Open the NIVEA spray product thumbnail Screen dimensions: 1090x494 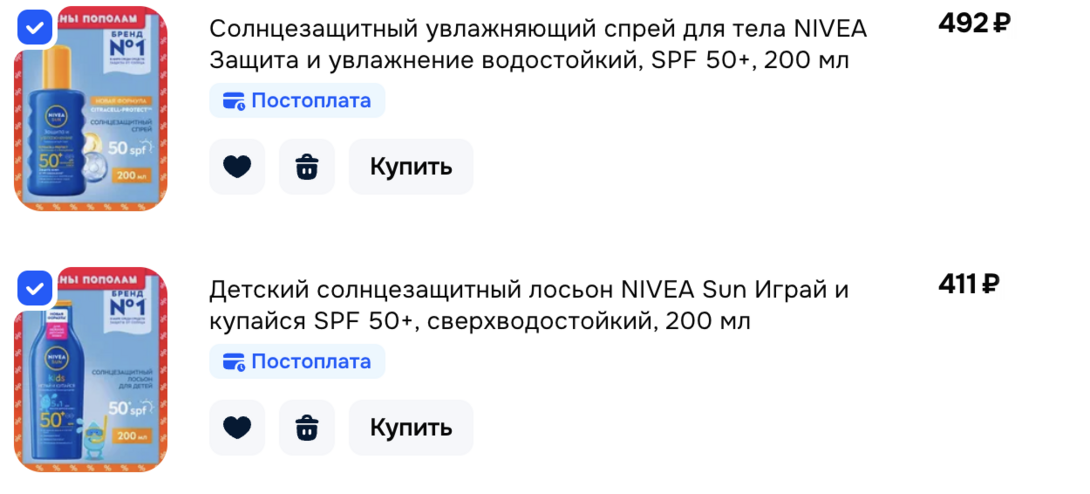[x=91, y=109]
